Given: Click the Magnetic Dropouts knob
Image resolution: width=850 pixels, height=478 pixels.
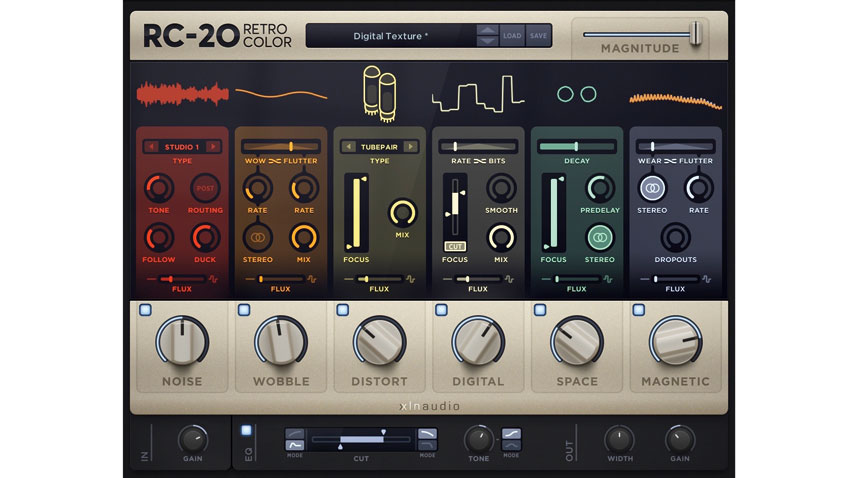Looking at the screenshot, I should point(675,237).
